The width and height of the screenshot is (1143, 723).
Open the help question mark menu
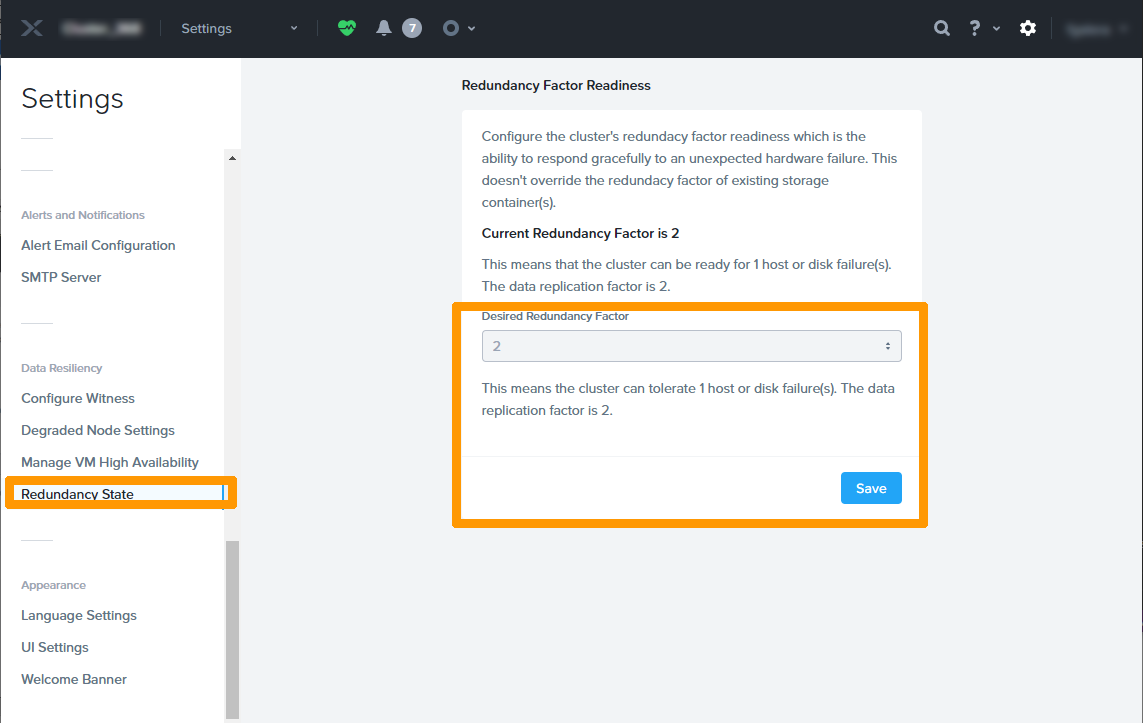[x=975, y=28]
